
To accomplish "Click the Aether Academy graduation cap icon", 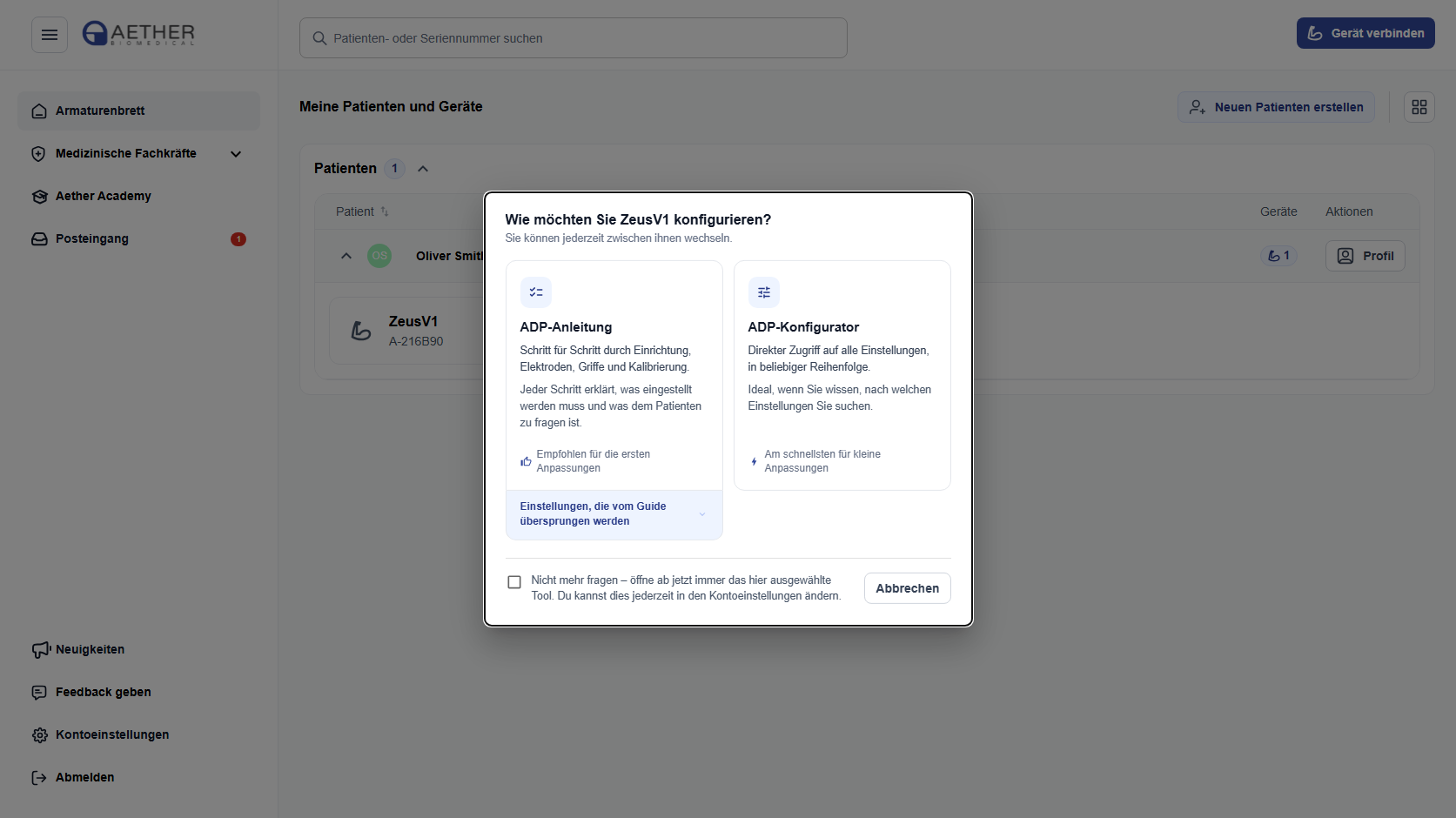I will click(x=39, y=197).
